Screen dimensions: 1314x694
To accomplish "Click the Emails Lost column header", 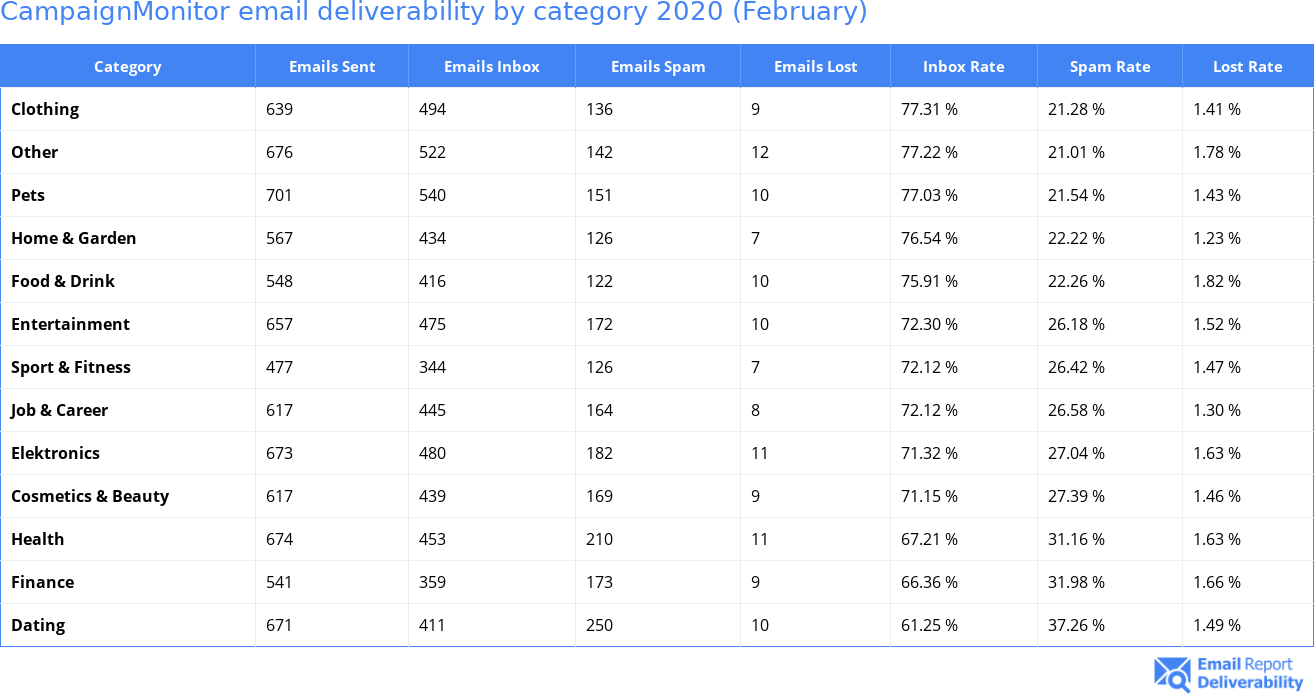I will (815, 67).
